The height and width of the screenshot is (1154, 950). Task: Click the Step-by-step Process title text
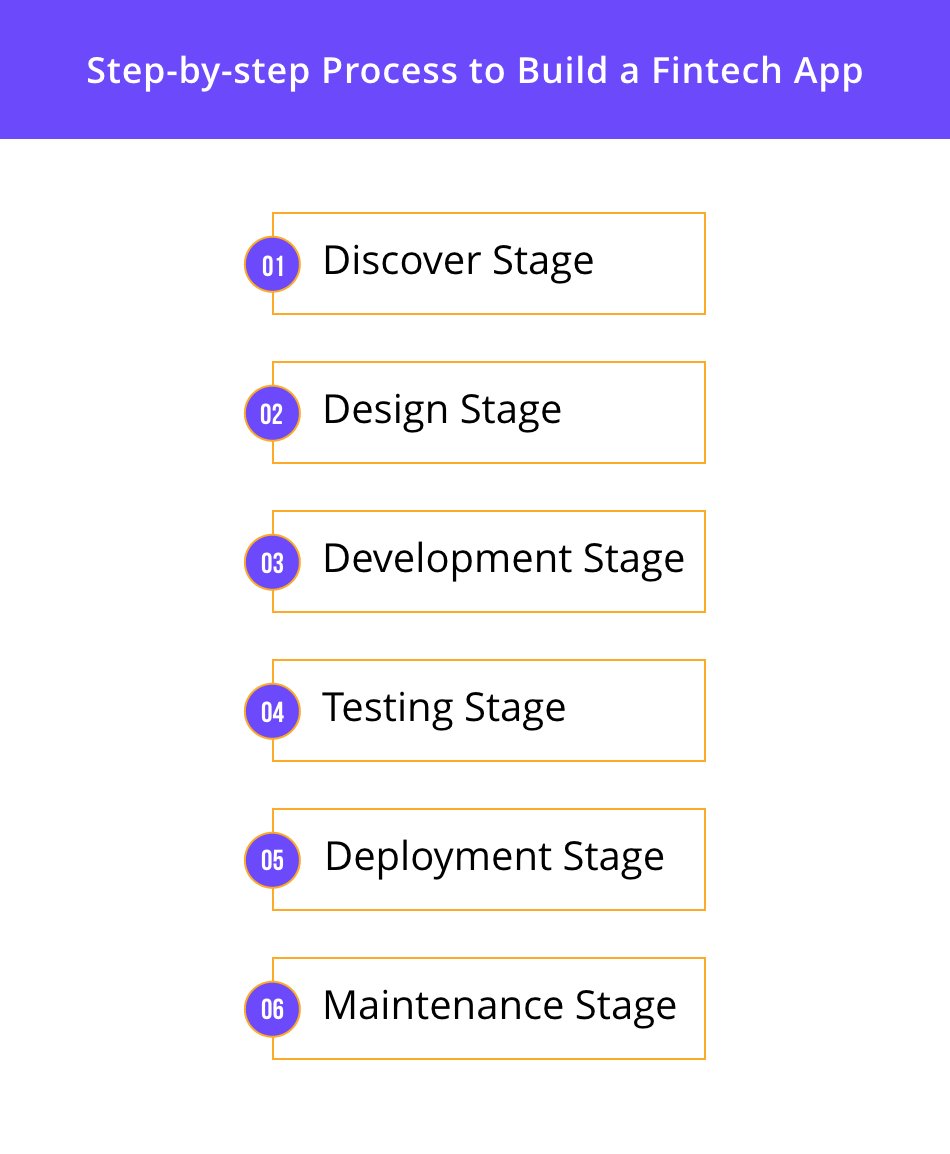pos(474,71)
